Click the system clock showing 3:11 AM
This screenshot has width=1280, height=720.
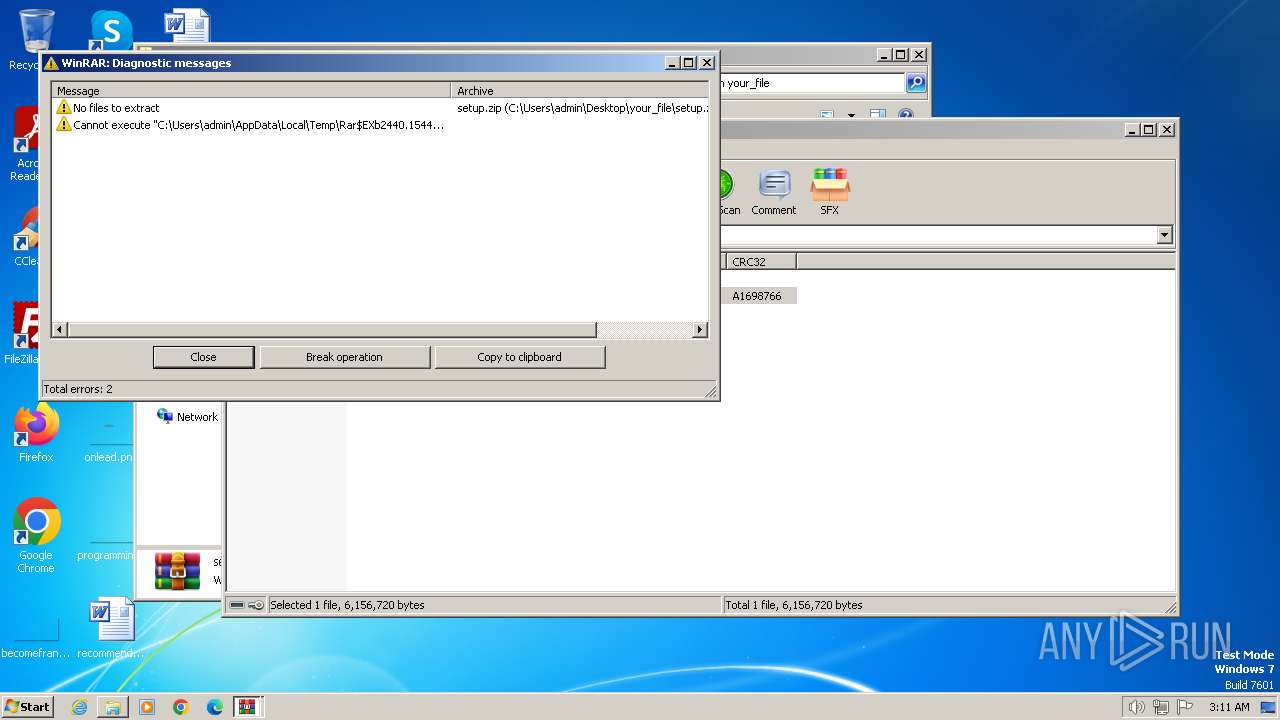pos(1229,707)
